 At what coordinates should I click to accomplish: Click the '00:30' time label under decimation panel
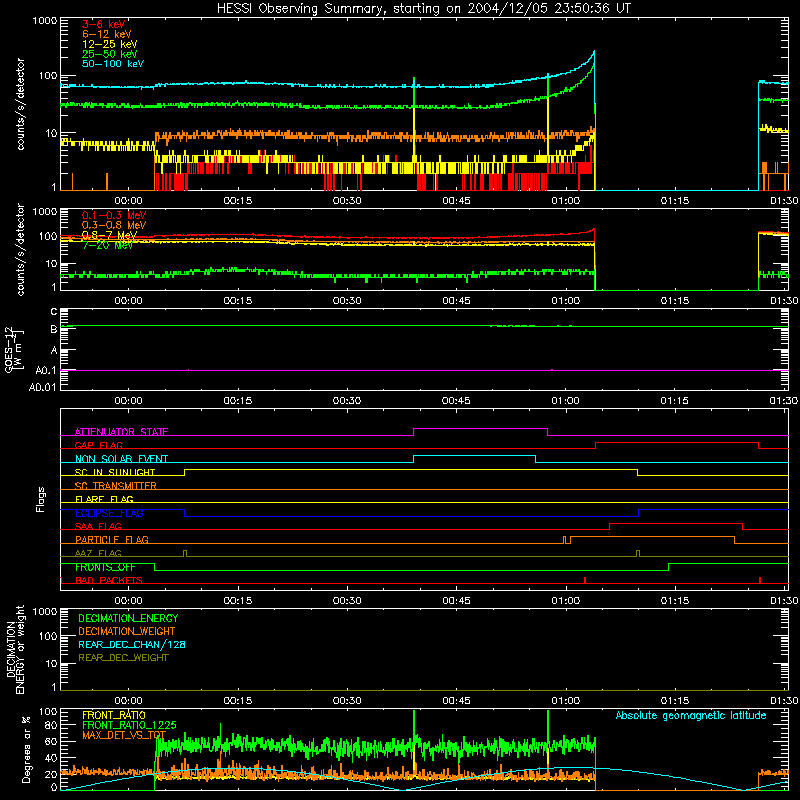click(347, 701)
